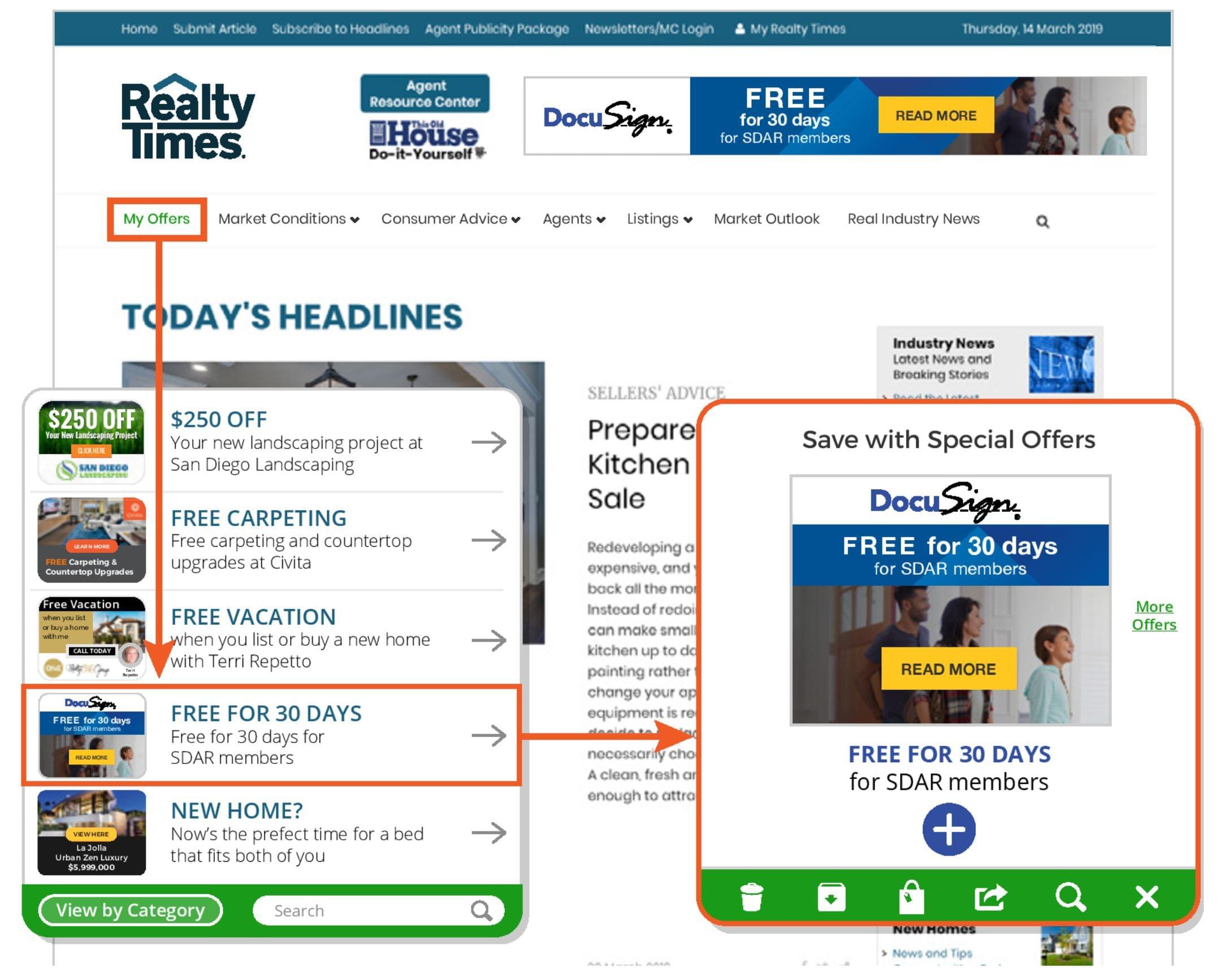Open the FREE FOR 30 DAYS offer arrow
The width and height of the screenshot is (1220, 980).
[488, 736]
